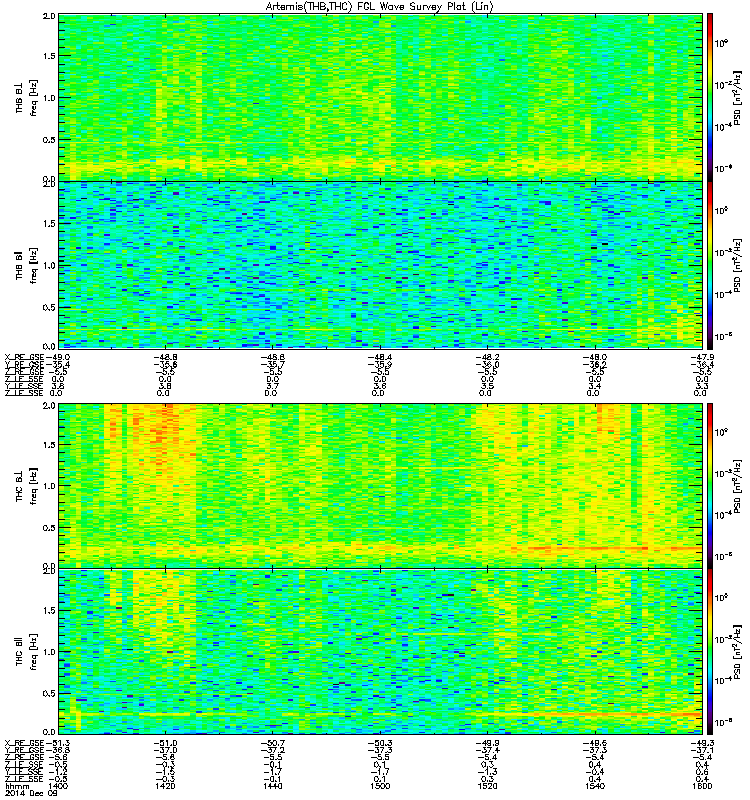Click the THC B-perpendicular spectrogram panel
The height and width of the screenshot is (800, 750).
pos(380,486)
